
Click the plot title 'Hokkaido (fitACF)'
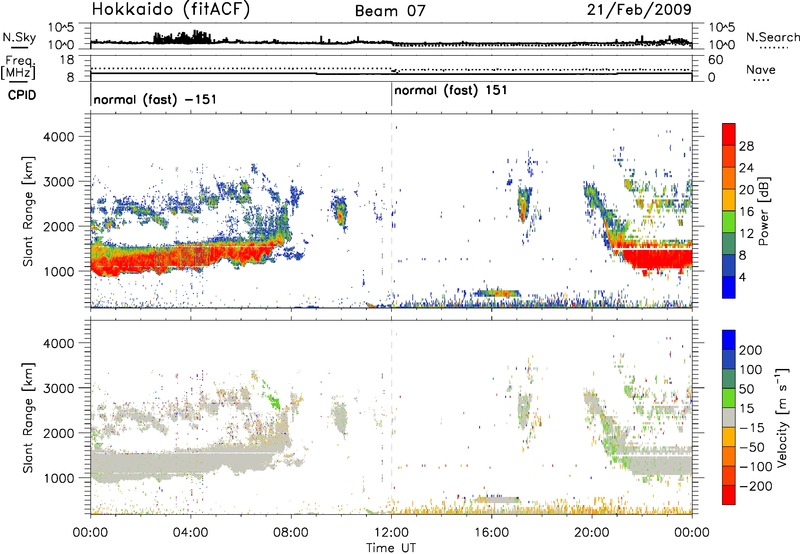tap(170, 10)
